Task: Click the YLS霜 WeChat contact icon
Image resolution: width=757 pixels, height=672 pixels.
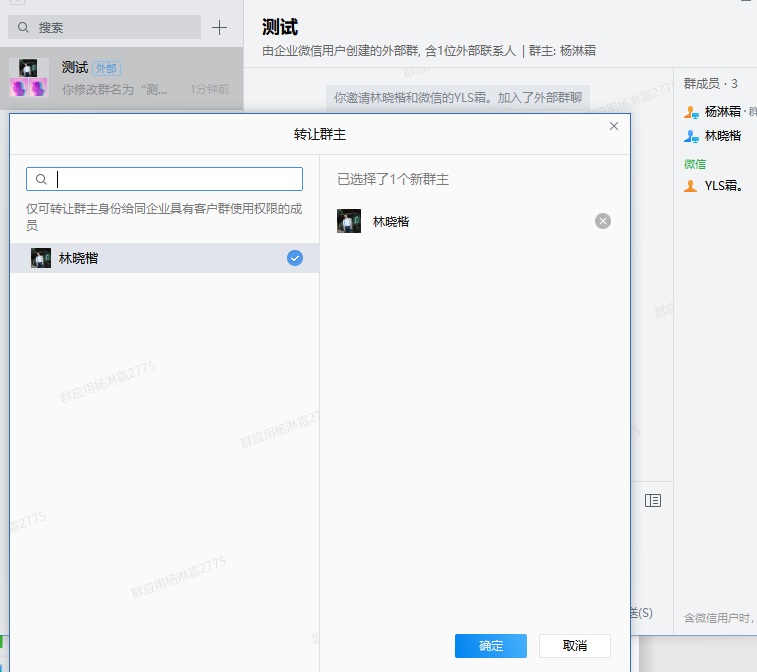Action: 691,186
